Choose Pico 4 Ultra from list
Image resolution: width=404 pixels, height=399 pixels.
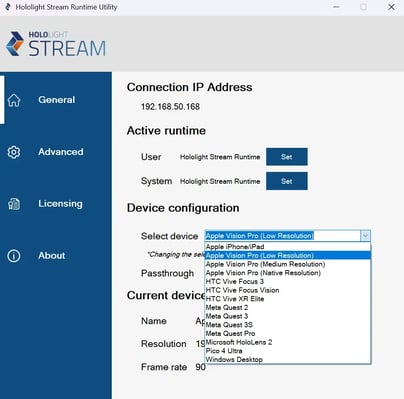pyautogui.click(x=288, y=351)
